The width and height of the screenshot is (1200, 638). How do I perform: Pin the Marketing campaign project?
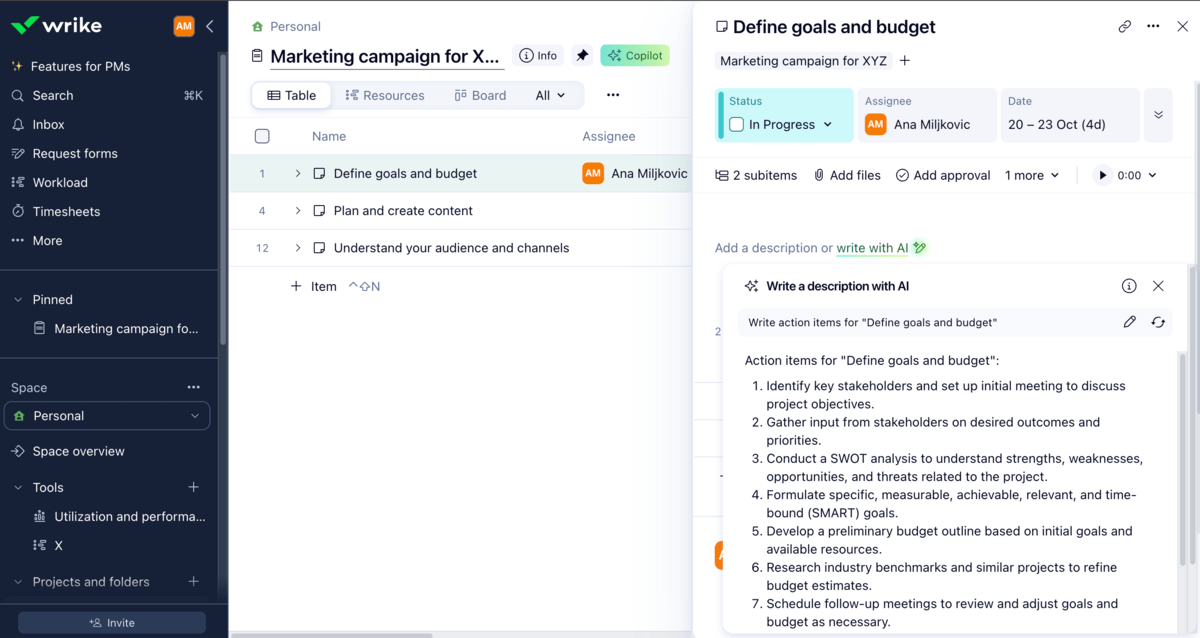click(x=582, y=55)
